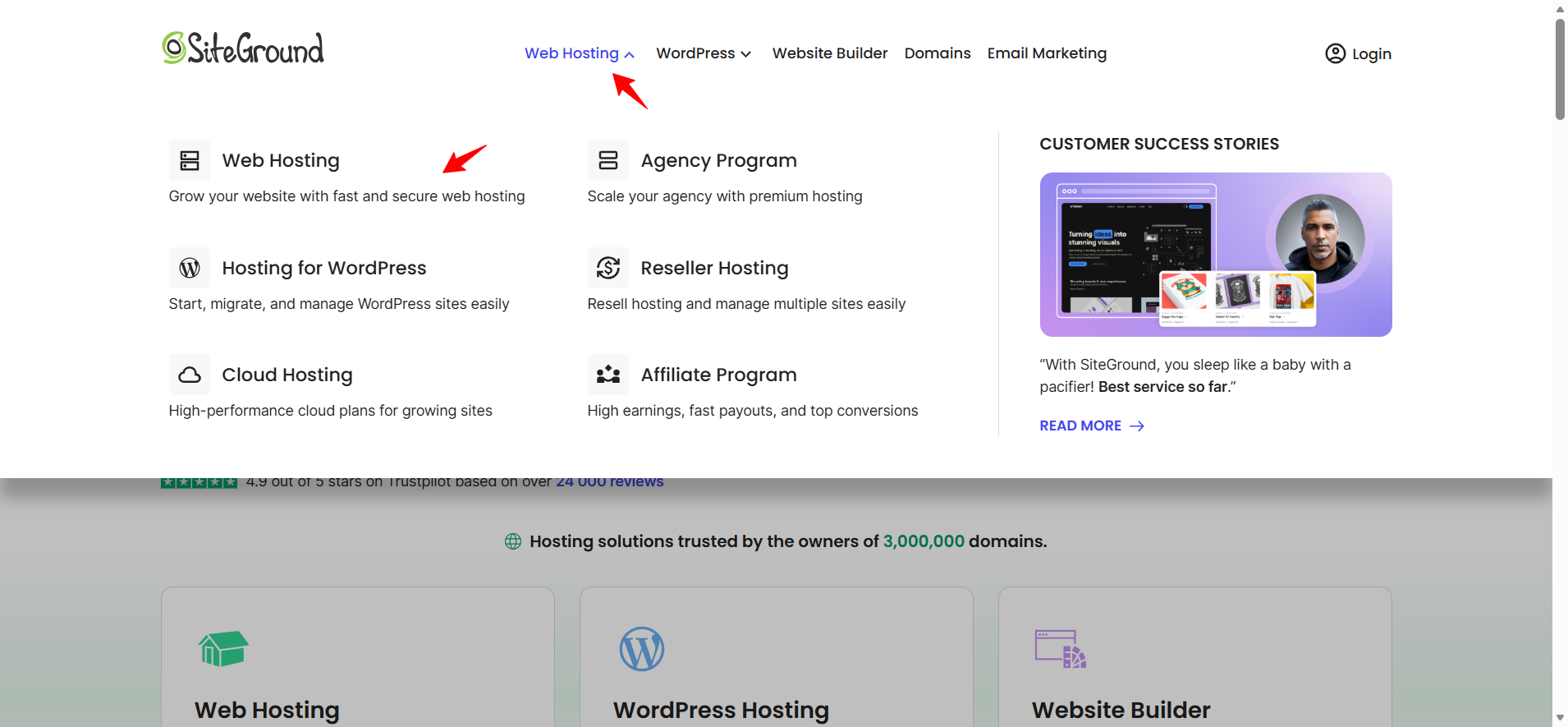The width and height of the screenshot is (1568, 727).
Task: Click the blue WordPress Hosting card icon
Action: pos(642,649)
